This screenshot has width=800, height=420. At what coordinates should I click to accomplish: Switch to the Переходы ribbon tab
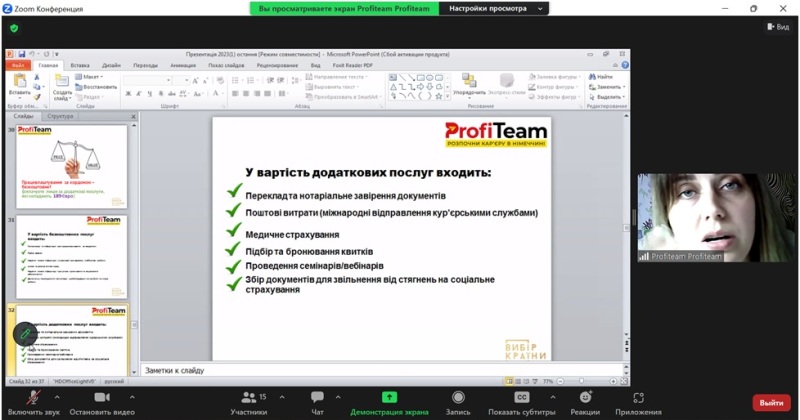point(145,65)
